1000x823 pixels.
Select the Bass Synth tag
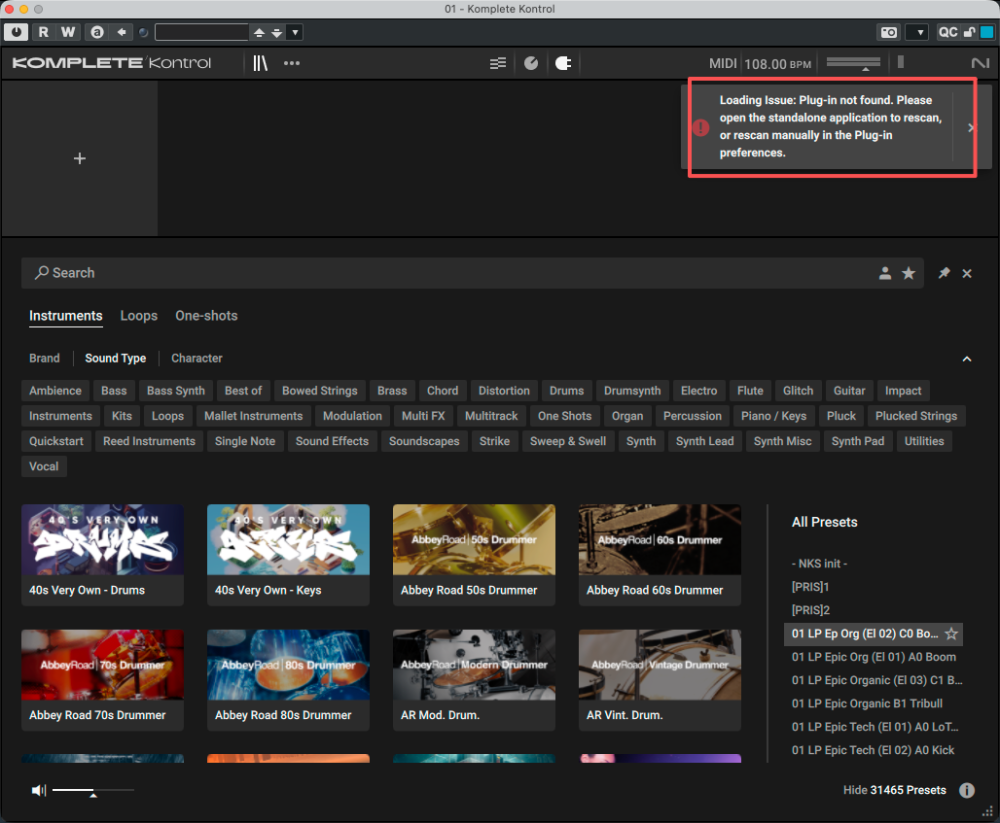pyautogui.click(x=175, y=390)
